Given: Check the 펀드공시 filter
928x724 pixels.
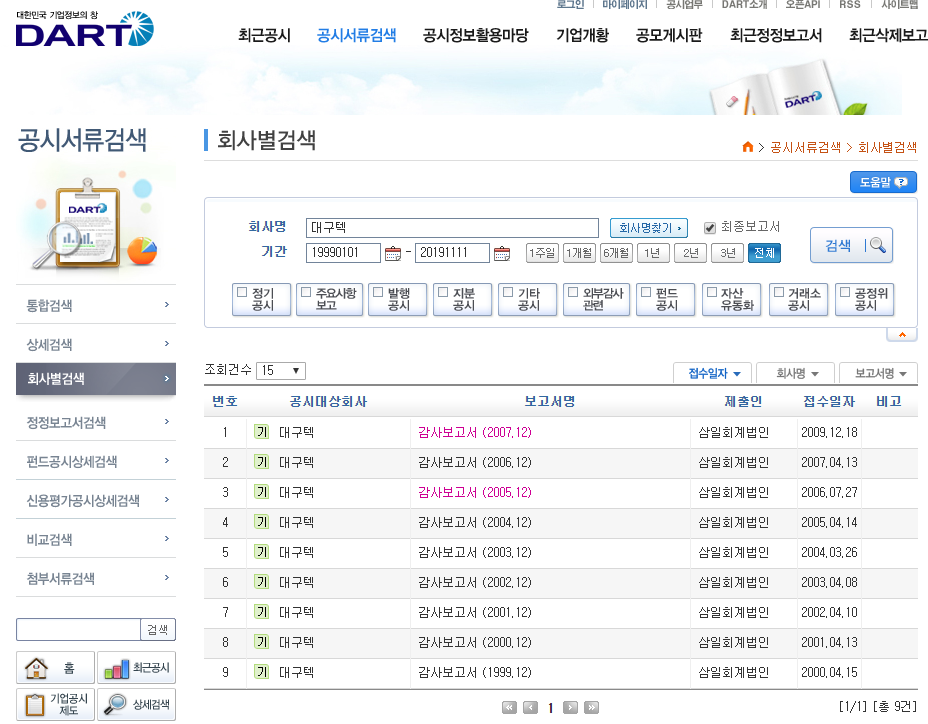Looking at the screenshot, I should coord(646,292).
